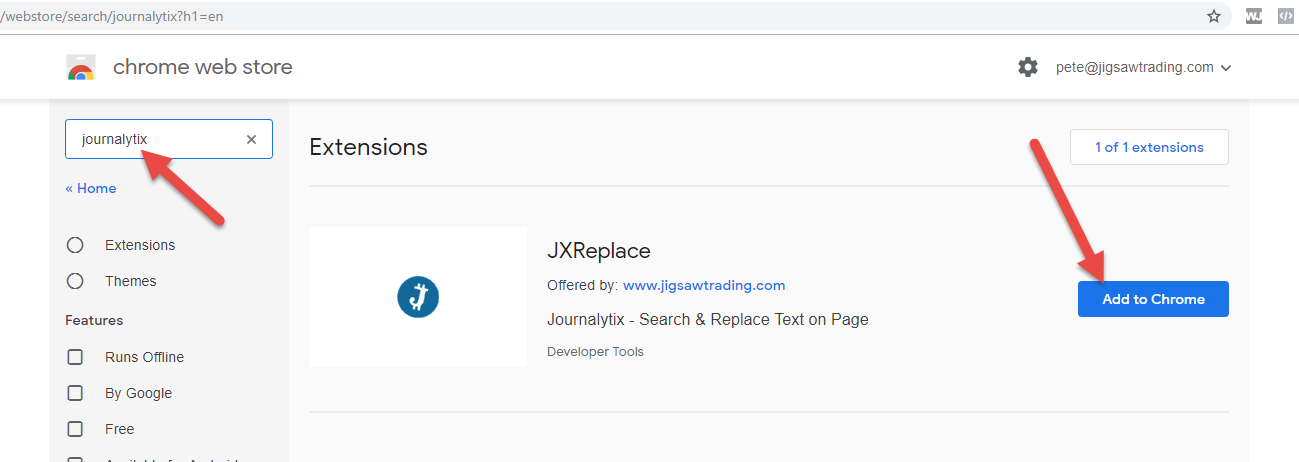The height and width of the screenshot is (462, 1299).
Task: Click the browser address bar URL
Action: coord(111,16)
